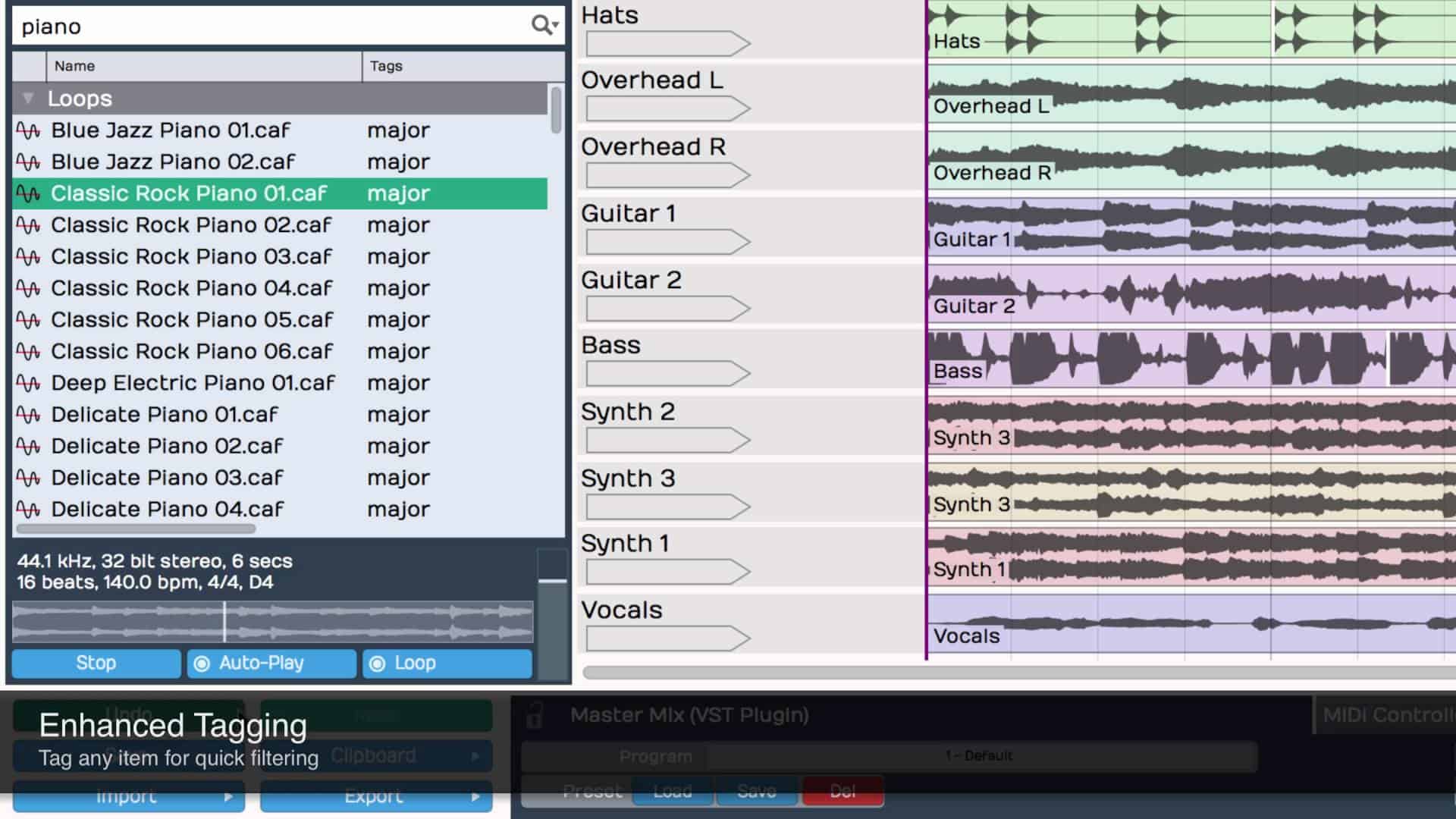This screenshot has height=819, width=1456.
Task: Click the waveform icon beside Delicate Piano 04.caf
Action: point(27,508)
